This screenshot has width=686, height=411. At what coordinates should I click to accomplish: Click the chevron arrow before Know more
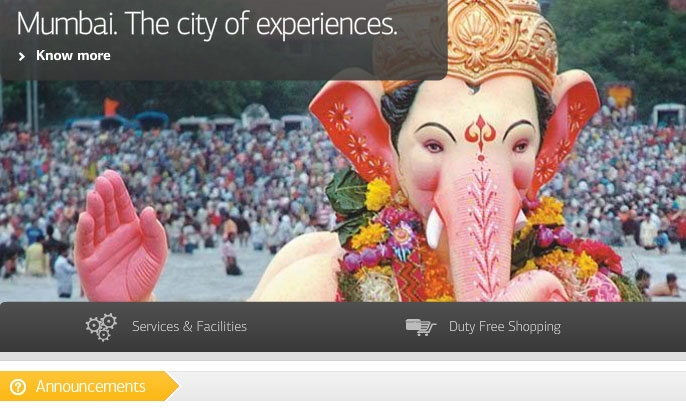pos(21,56)
